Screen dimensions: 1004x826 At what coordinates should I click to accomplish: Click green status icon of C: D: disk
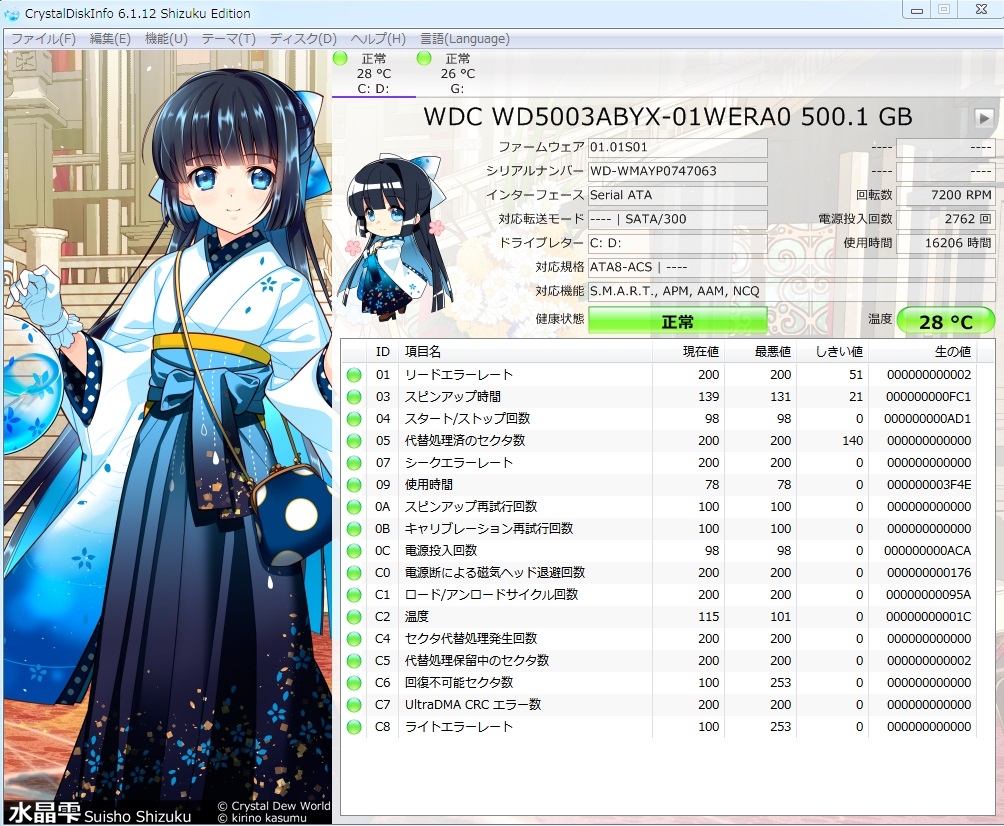click(x=341, y=58)
